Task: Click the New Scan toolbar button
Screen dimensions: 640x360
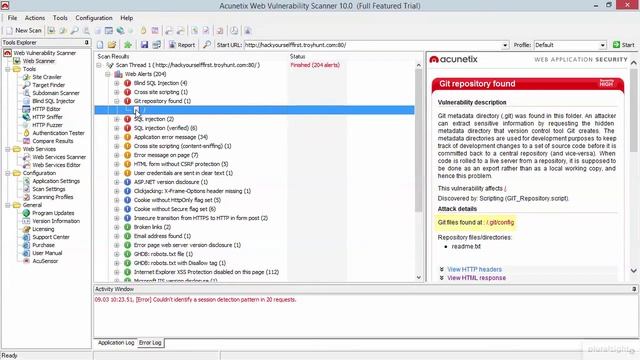Action: (x=24, y=31)
